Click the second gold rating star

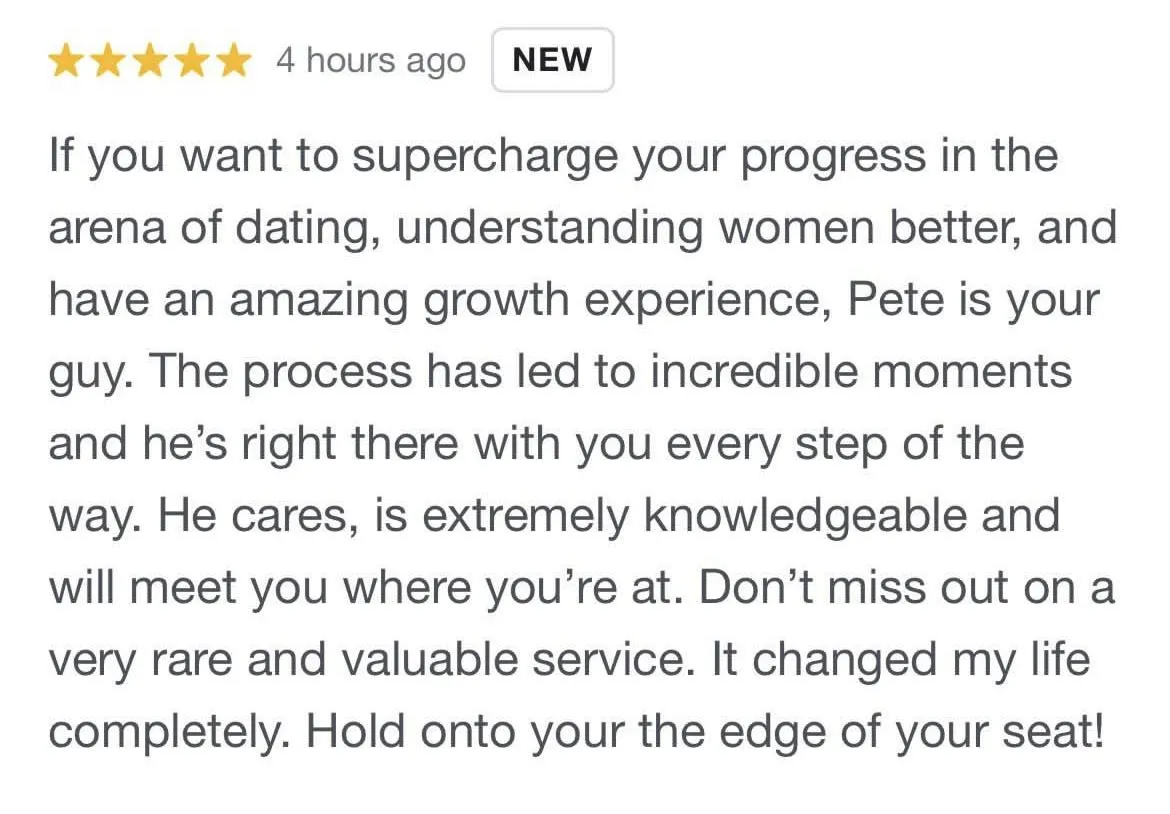point(108,60)
